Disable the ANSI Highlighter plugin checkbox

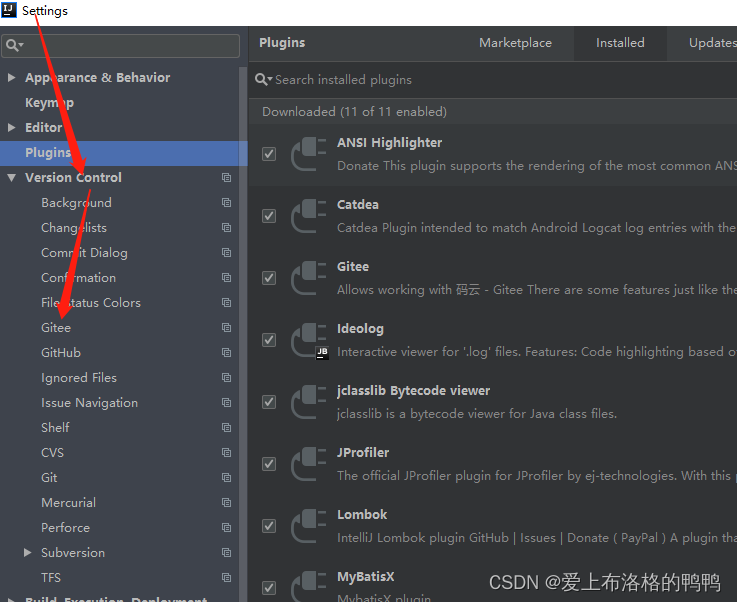click(x=269, y=154)
